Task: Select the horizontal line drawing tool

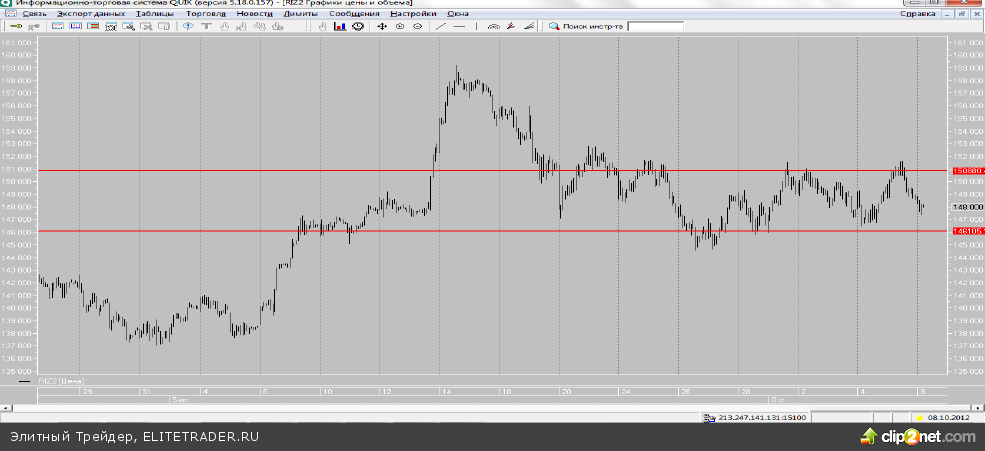Action: click(459, 26)
